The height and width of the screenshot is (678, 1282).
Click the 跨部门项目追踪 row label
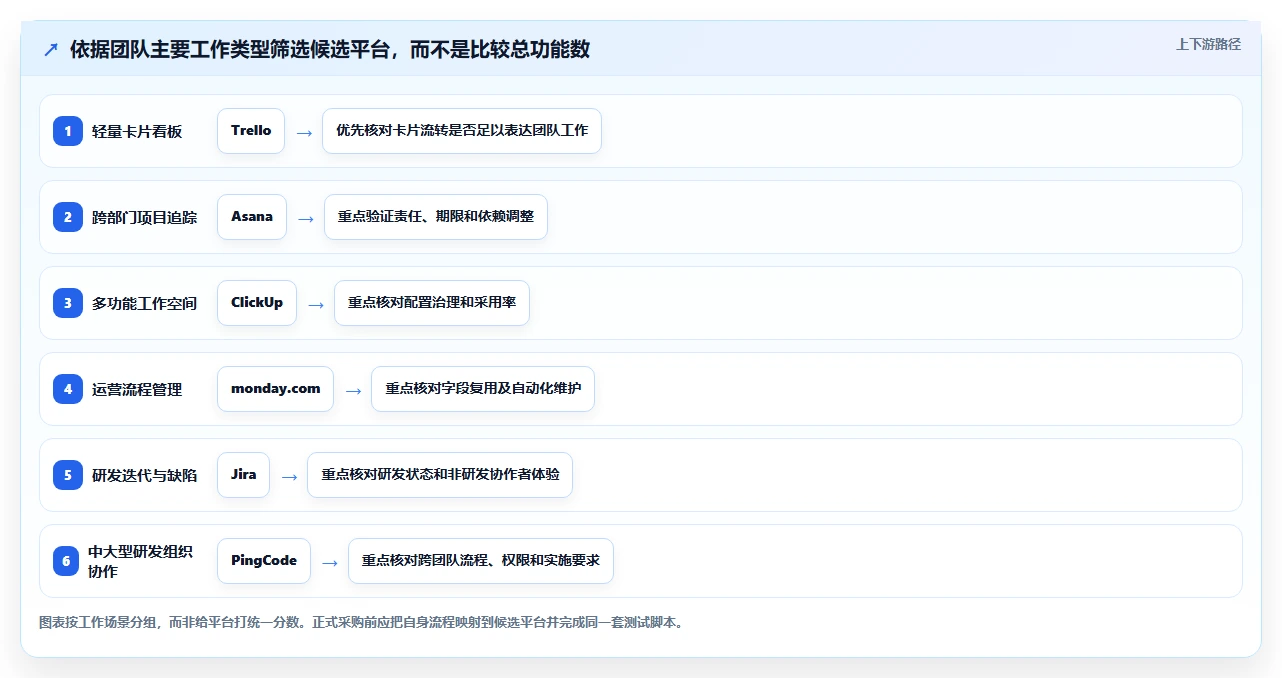[144, 217]
